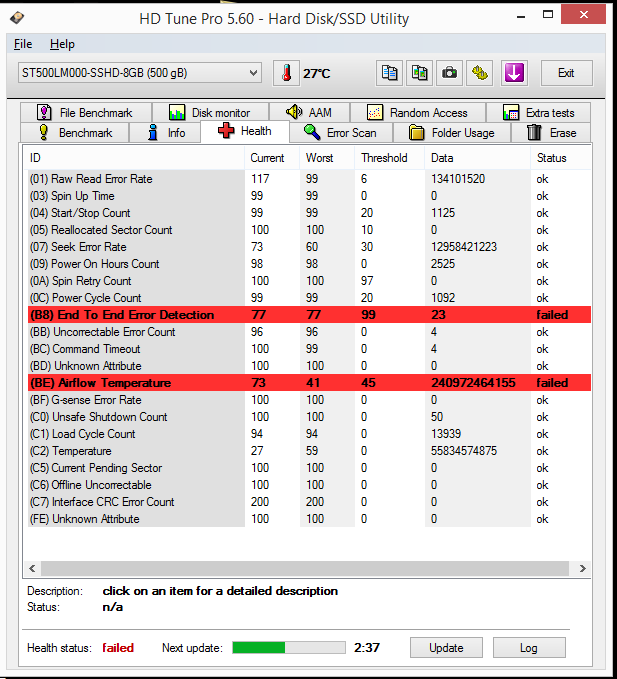Click the purple download arrow icon
The image size is (617, 679).
tap(514, 73)
